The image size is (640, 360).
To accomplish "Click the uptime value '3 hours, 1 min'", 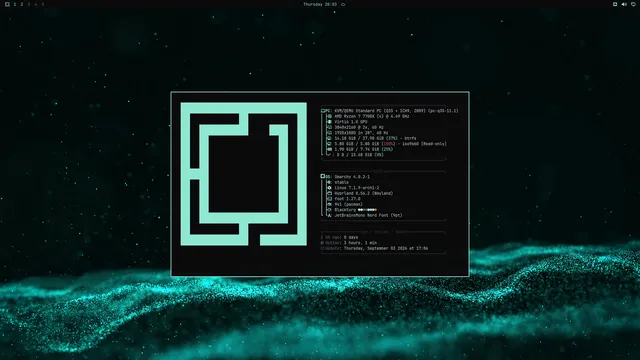I will [360, 242].
